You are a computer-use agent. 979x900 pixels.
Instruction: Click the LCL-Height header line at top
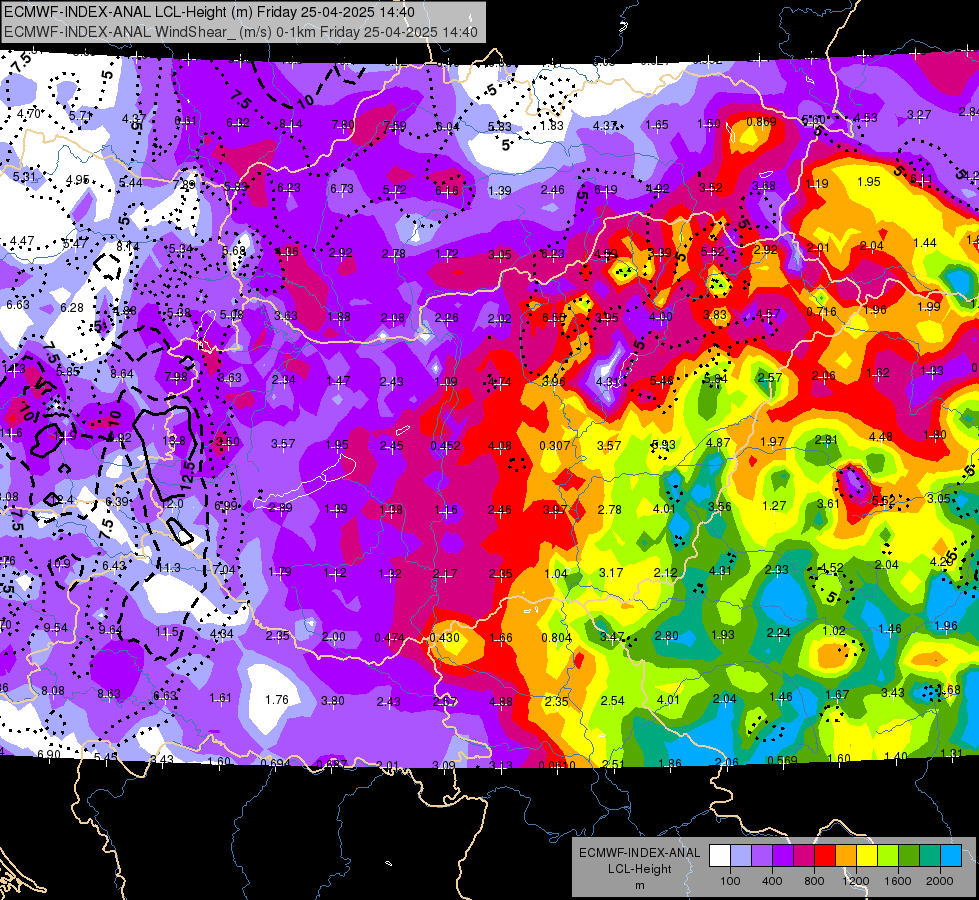[210, 12]
